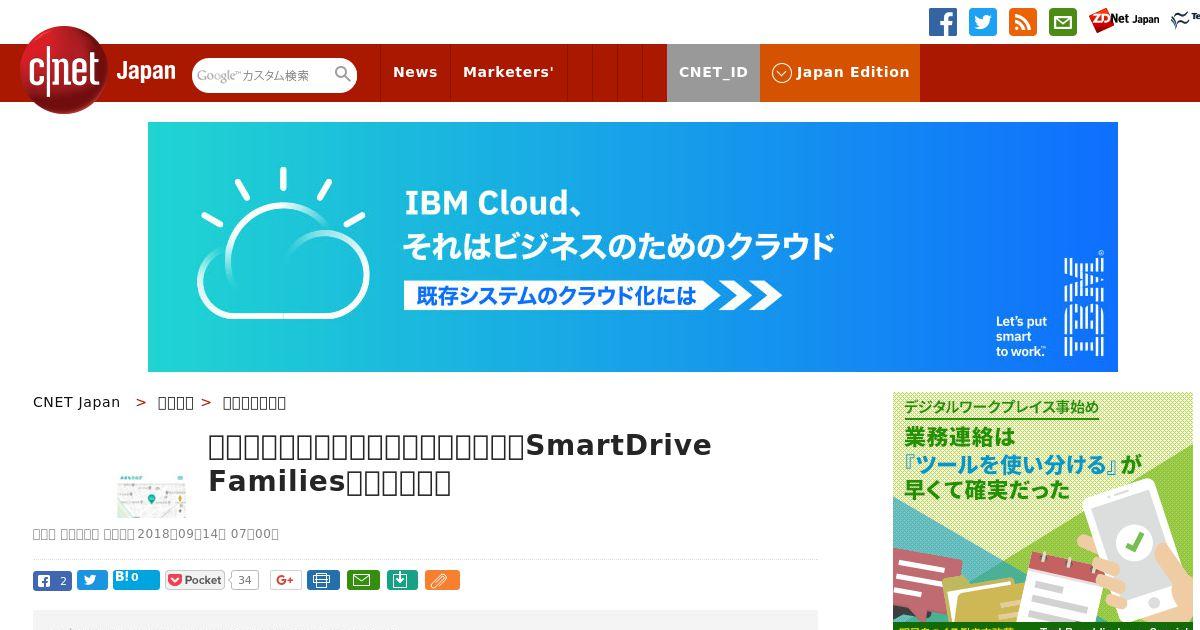The width and height of the screenshot is (1200, 630).
Task: Open newsletter mail icon in header
Action: (1063, 22)
